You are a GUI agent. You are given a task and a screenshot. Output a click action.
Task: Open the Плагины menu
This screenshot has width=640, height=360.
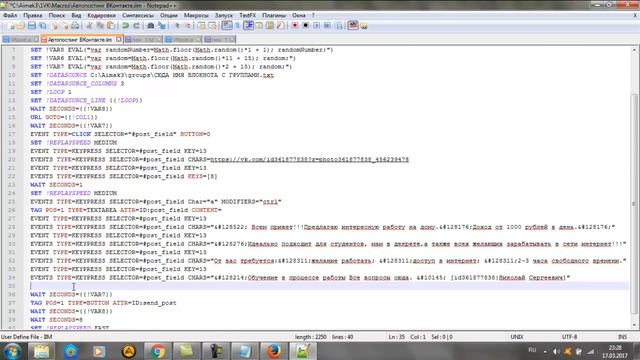(274, 15)
